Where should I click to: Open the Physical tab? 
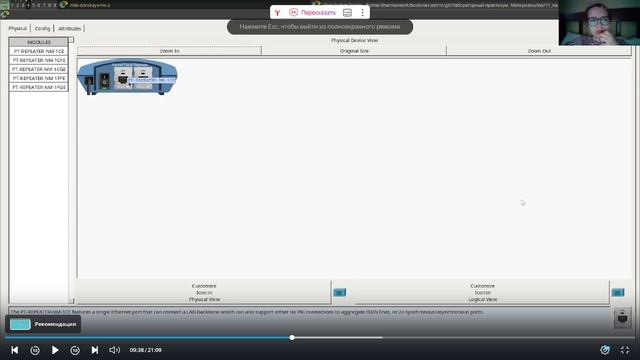[18, 29]
